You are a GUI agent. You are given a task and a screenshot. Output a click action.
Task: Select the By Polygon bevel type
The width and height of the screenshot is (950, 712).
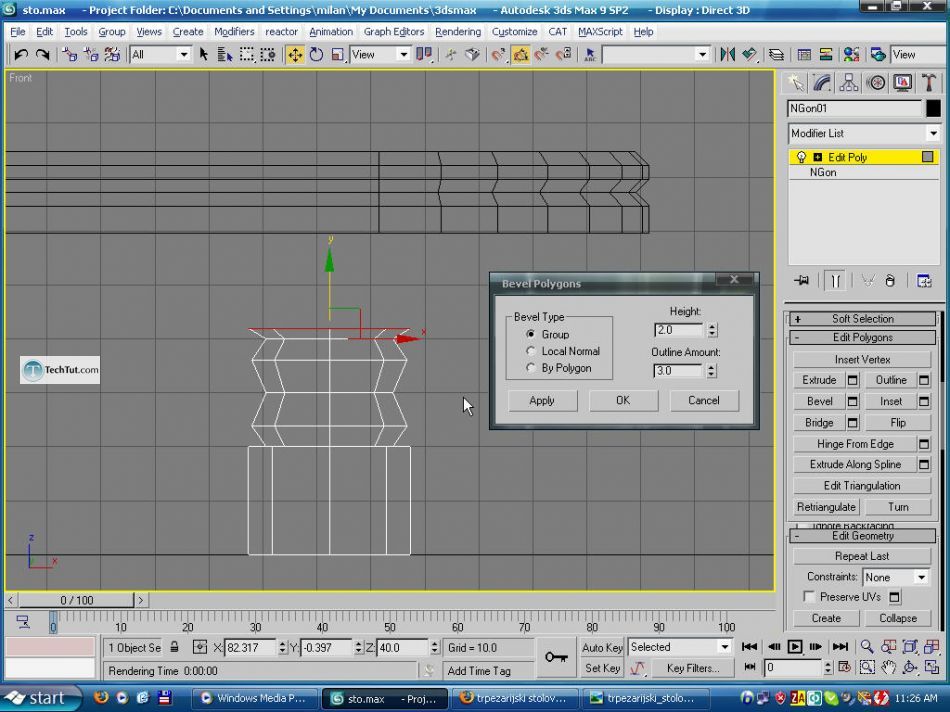pos(531,368)
